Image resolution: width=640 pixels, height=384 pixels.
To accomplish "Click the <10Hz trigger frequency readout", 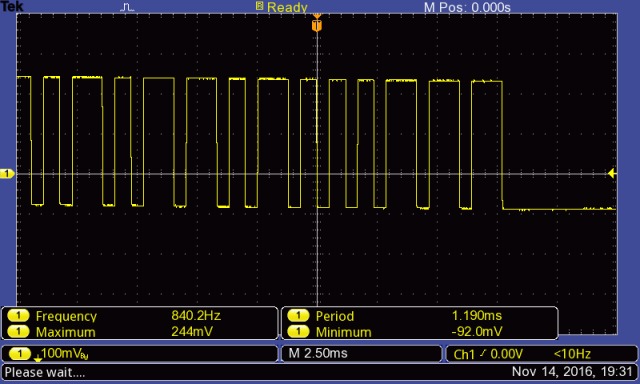I will pyautogui.click(x=572, y=354).
